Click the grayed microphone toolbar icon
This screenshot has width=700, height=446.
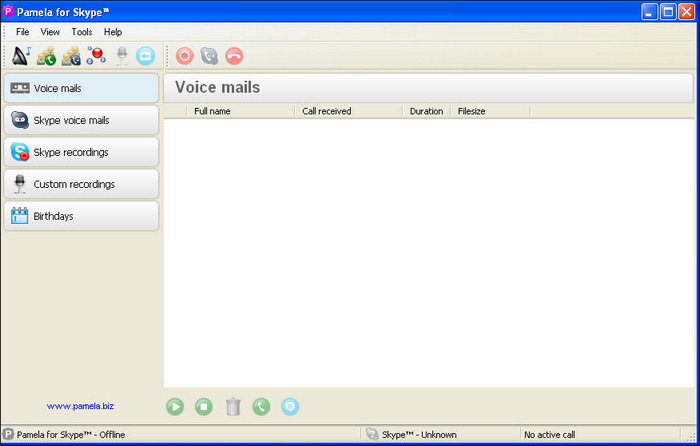pyautogui.click(x=121, y=56)
